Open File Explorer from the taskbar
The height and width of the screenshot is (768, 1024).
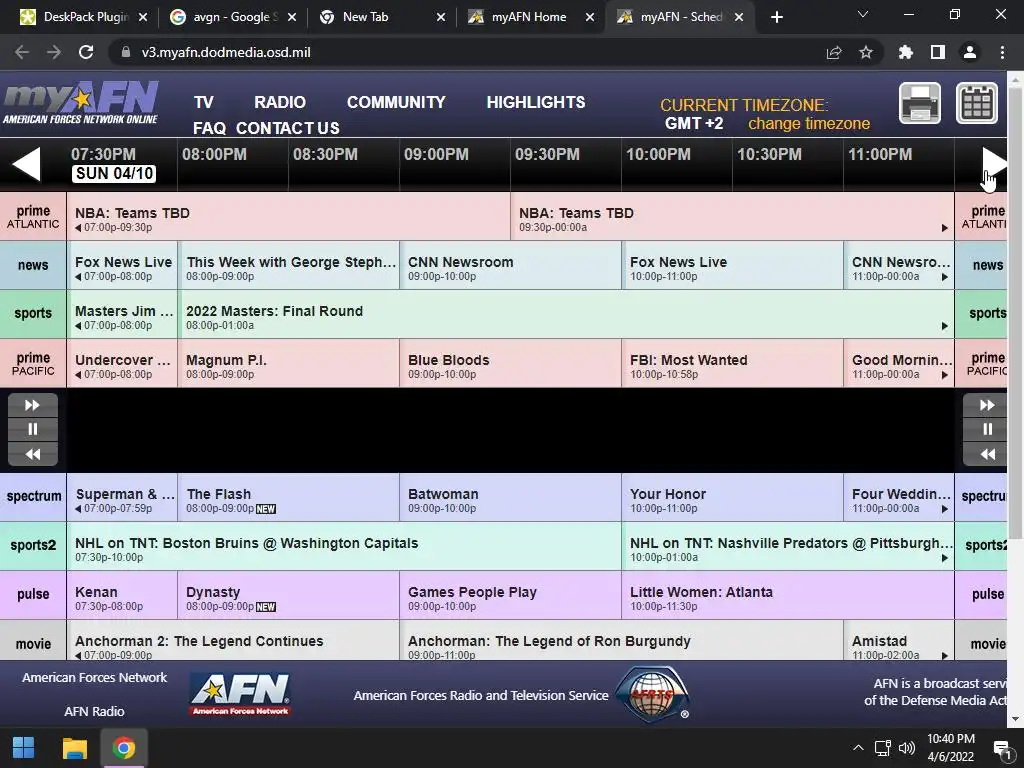point(74,748)
